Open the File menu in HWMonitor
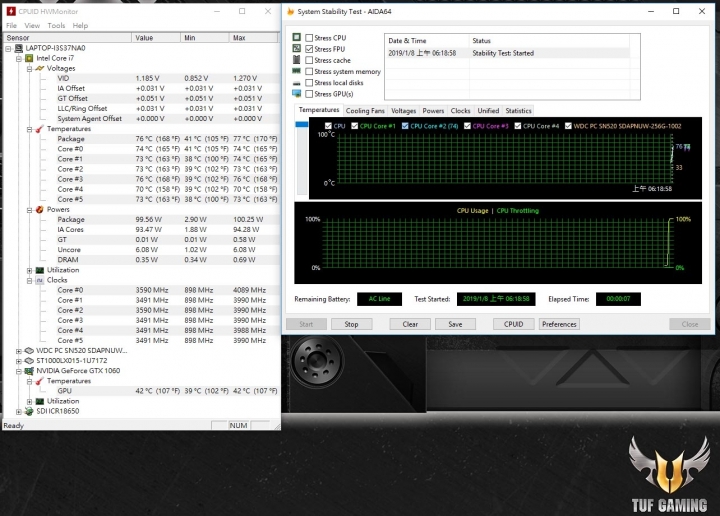Screen dimensions: 720x516 (x=11, y=26)
